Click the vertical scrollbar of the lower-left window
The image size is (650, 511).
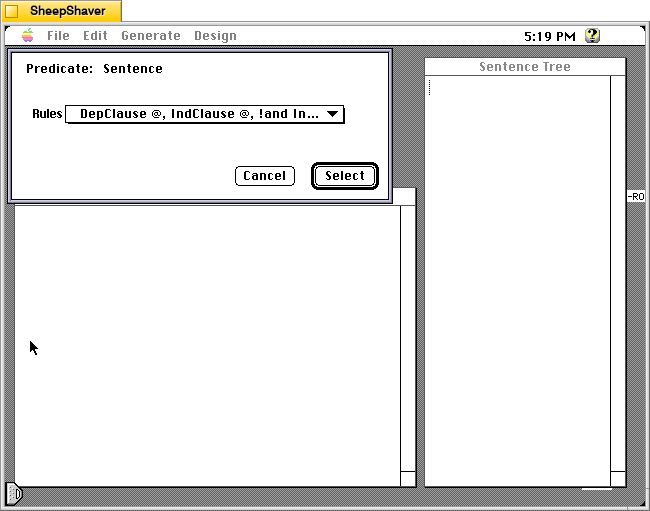408,338
